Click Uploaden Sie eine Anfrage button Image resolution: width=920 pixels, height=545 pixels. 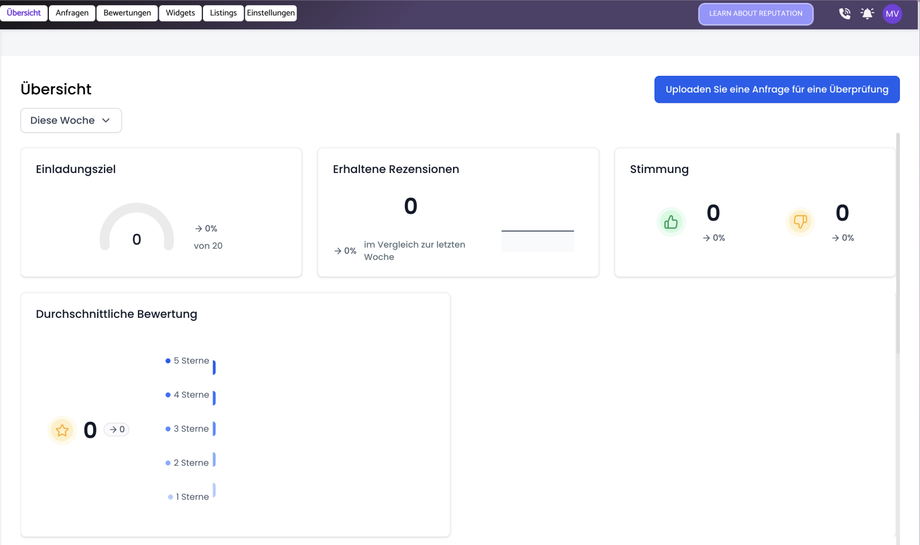[777, 89]
